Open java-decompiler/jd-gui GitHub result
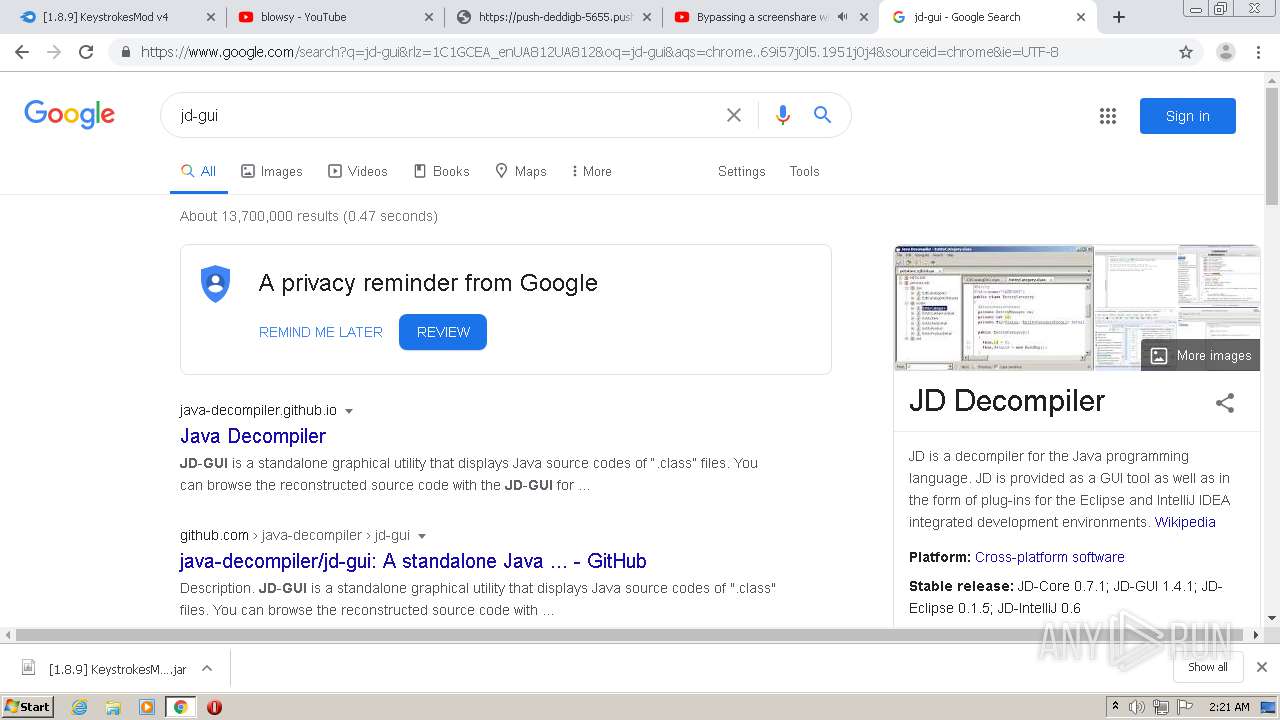The height and width of the screenshot is (720, 1280). (x=413, y=561)
